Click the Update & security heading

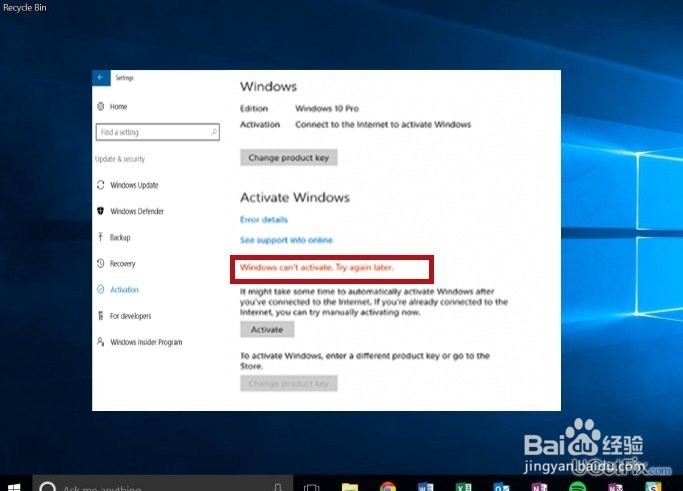(120, 159)
